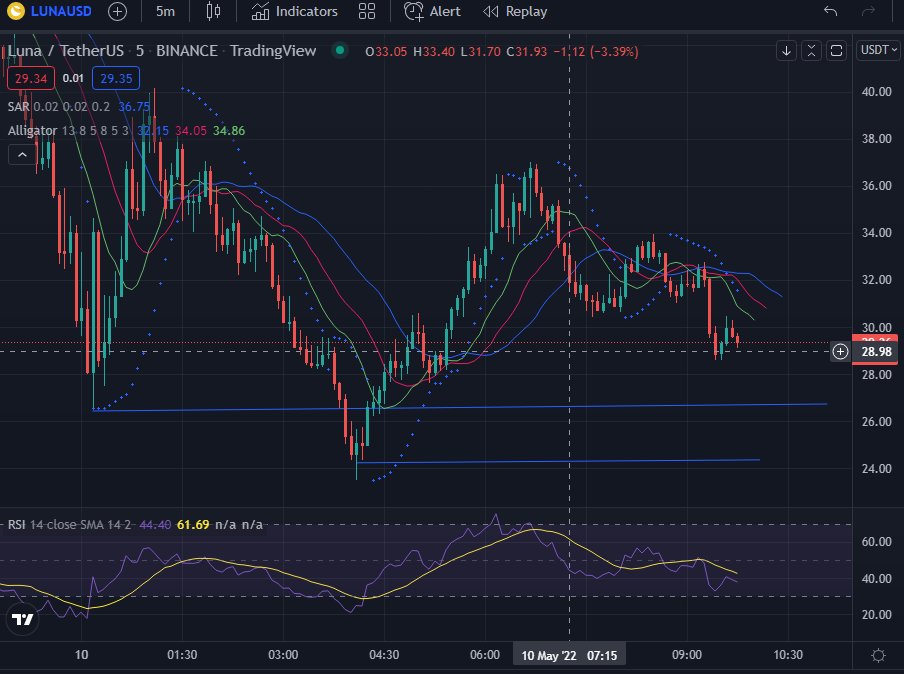Screen dimensions: 904x674
Task: Add a symbol with the plus circle icon
Action: click(118, 12)
